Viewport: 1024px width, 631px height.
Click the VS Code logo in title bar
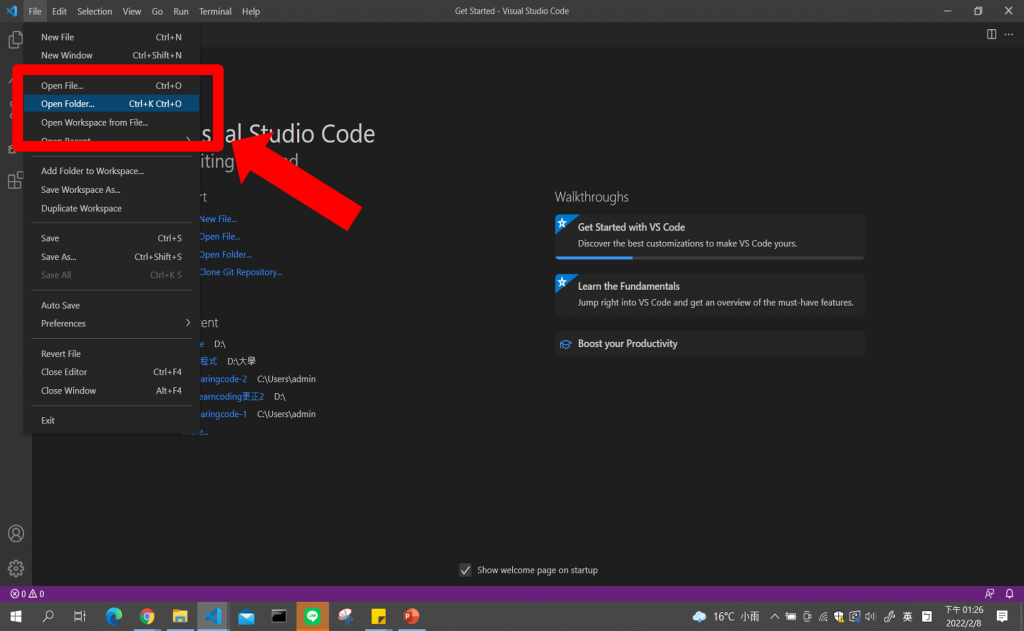tap(12, 11)
